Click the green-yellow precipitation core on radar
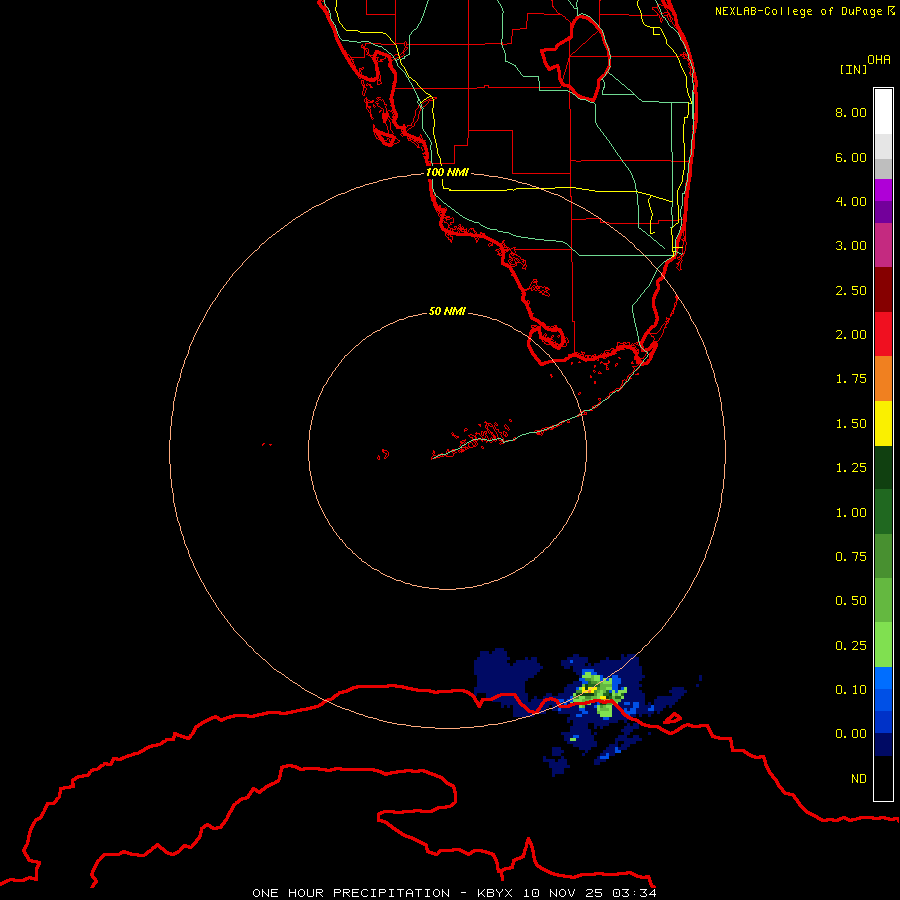The image size is (900, 900). [601, 692]
